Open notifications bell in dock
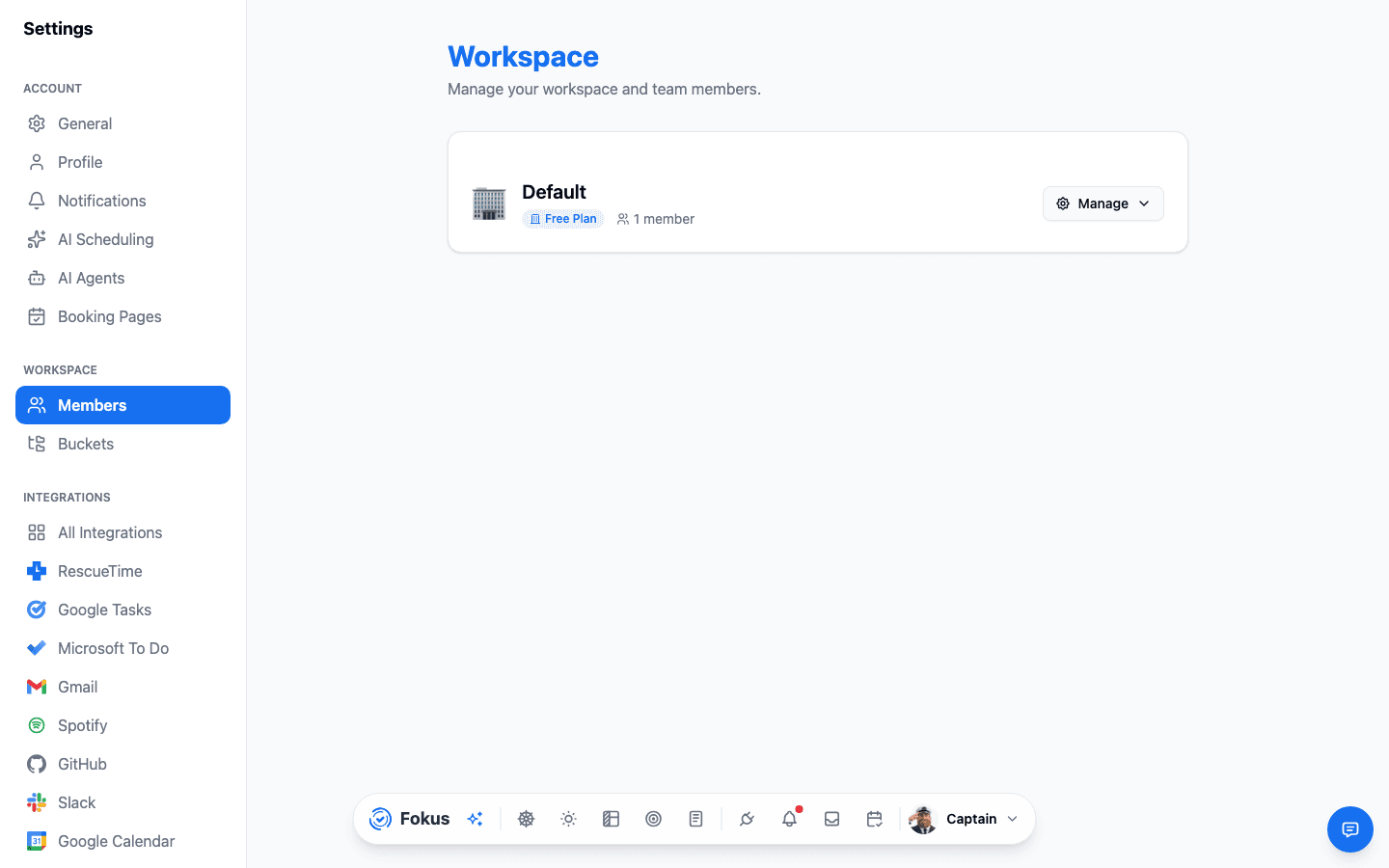The height and width of the screenshot is (868, 1389). [x=790, y=819]
